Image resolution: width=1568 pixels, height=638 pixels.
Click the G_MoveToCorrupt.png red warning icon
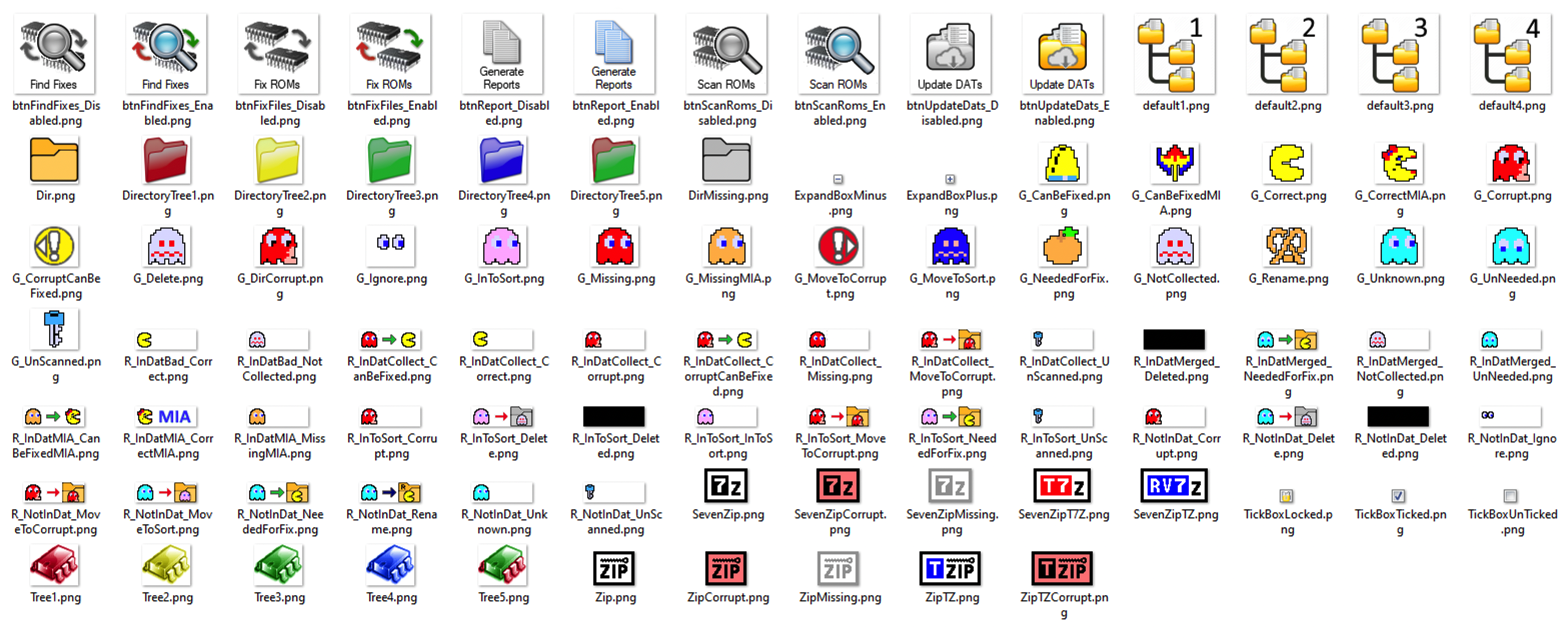[x=838, y=245]
